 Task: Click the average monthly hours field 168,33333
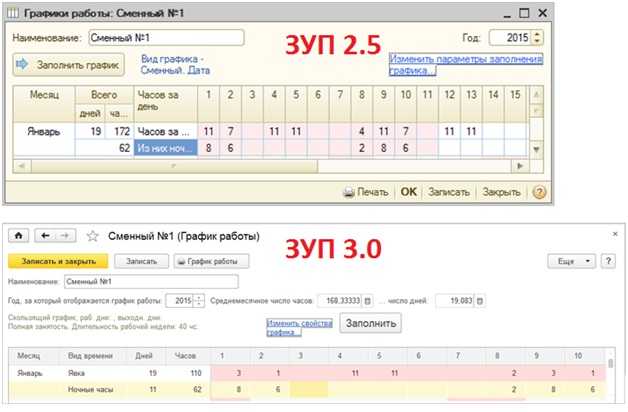340,300
